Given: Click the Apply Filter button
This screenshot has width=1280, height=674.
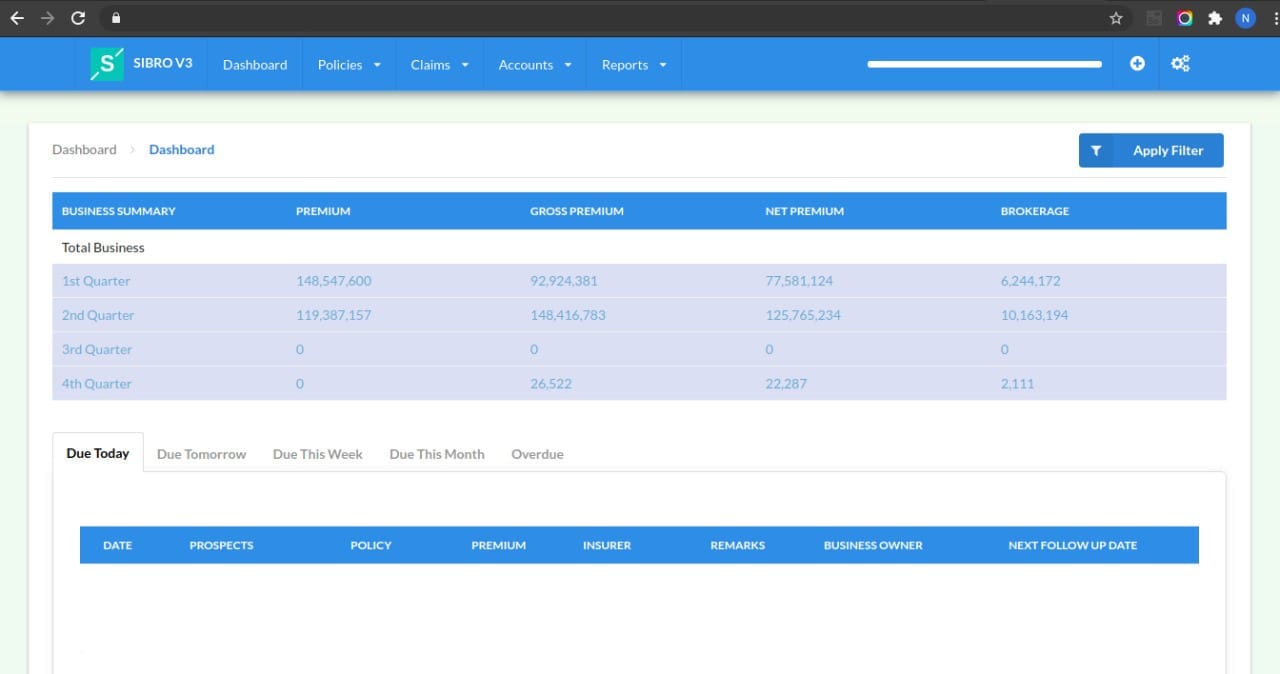Looking at the screenshot, I should (1168, 150).
